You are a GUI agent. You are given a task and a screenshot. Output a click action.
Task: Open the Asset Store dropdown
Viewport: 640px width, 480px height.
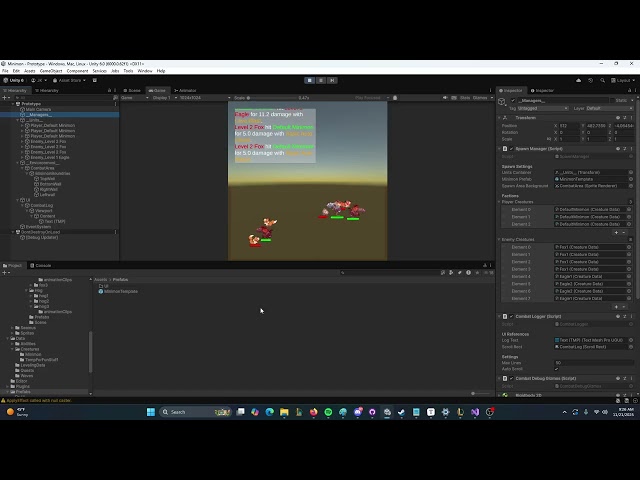(x=69, y=80)
